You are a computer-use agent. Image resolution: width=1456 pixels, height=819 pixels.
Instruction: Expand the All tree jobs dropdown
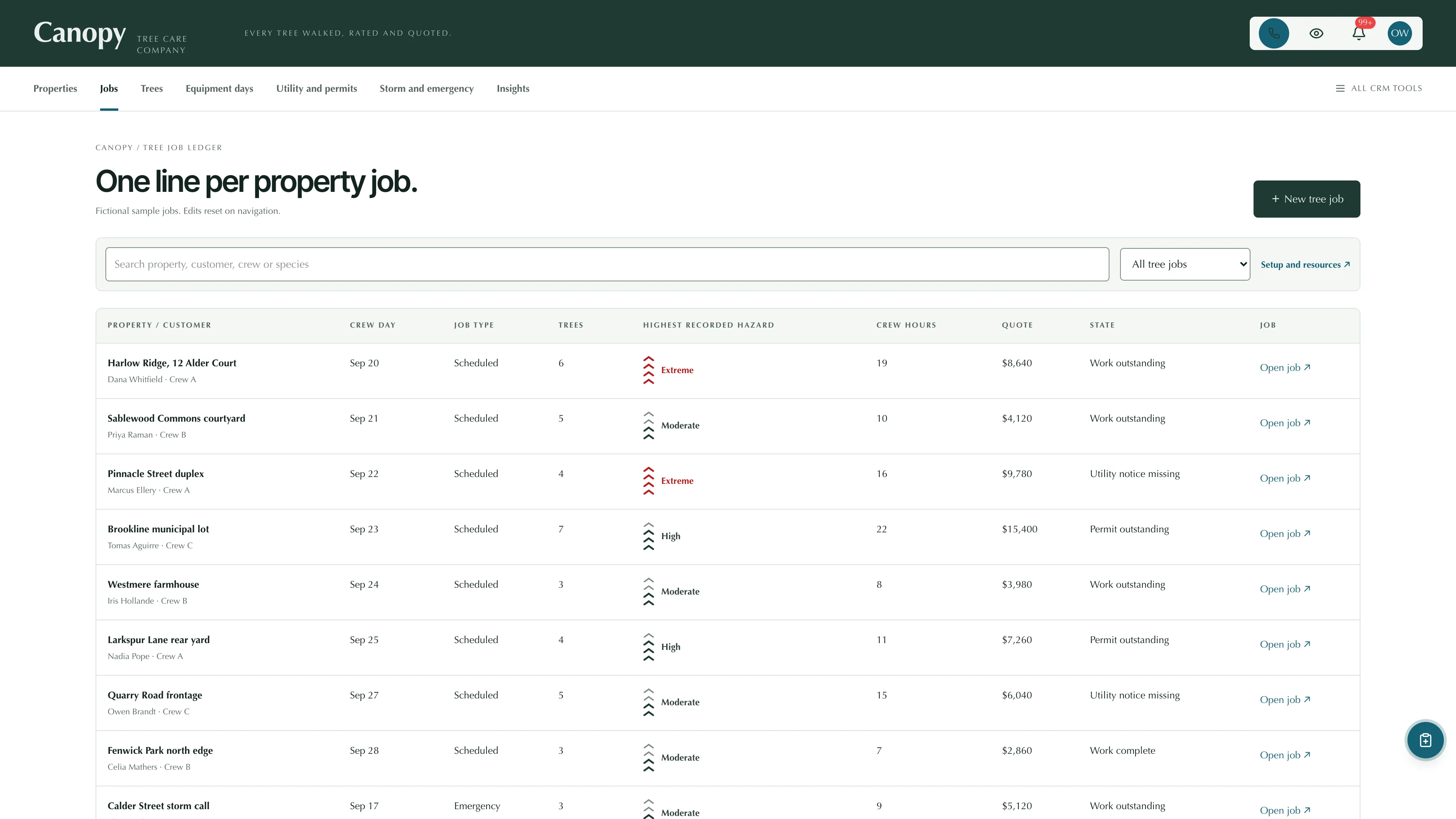coord(1185,264)
